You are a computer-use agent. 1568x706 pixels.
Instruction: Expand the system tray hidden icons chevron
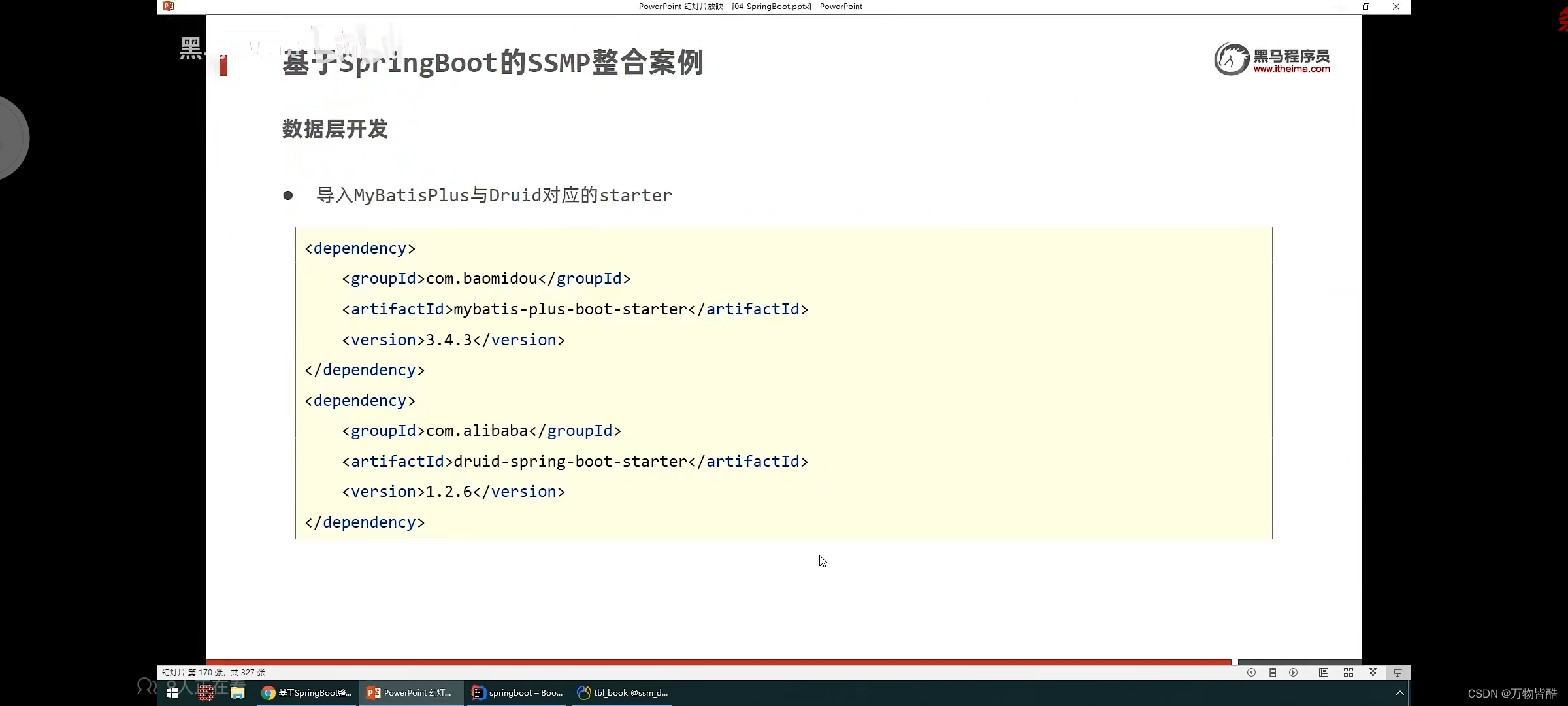pos(1399,692)
